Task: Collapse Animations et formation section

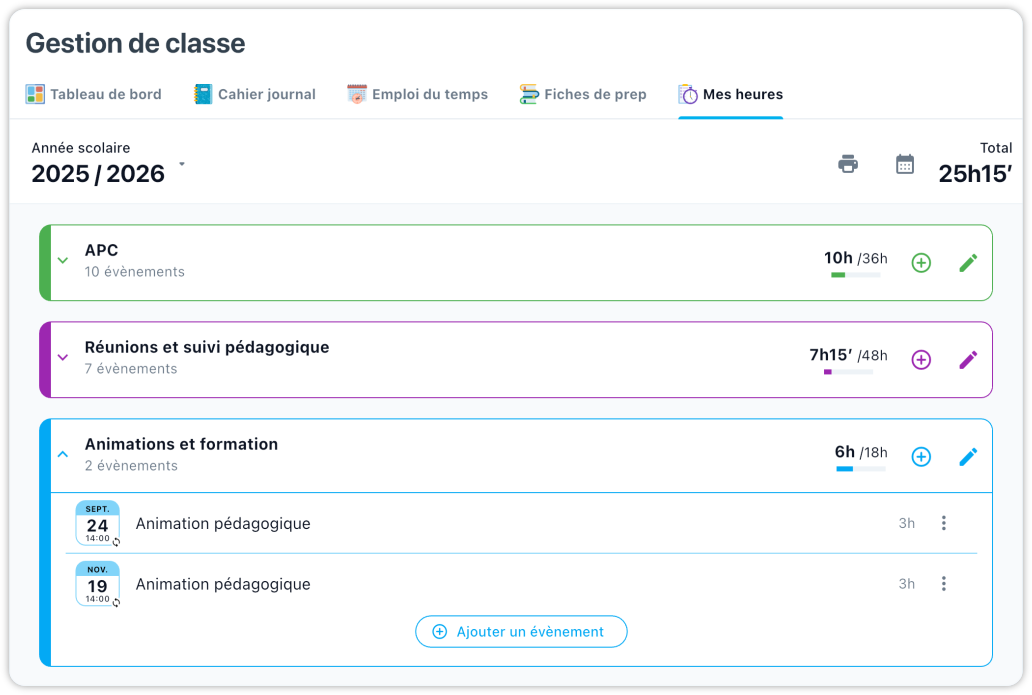Action: (x=63, y=454)
